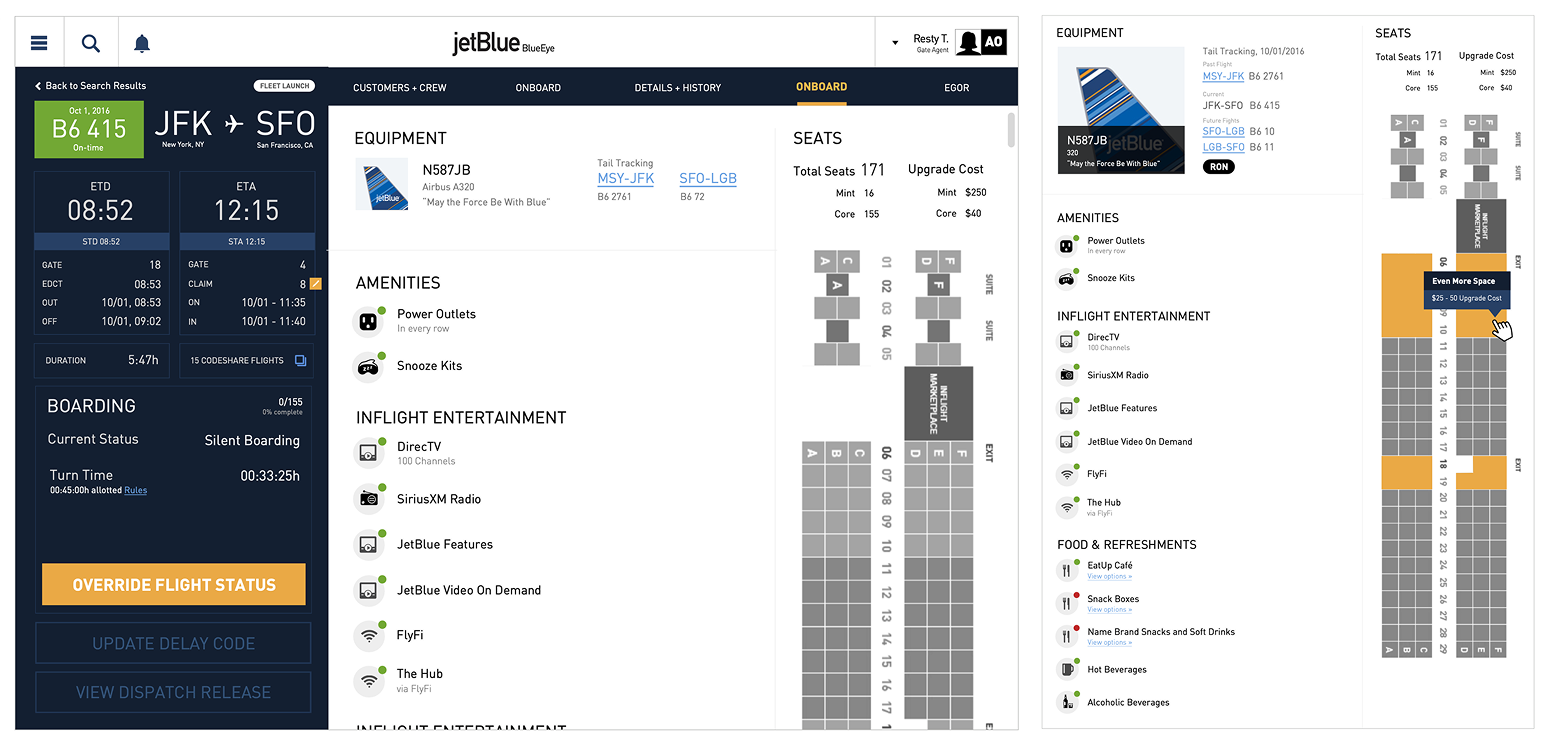Click the OVERRIDE FLIGHT STATUS button
Image resolution: width=1565 pixels, height=750 pixels.
point(173,585)
